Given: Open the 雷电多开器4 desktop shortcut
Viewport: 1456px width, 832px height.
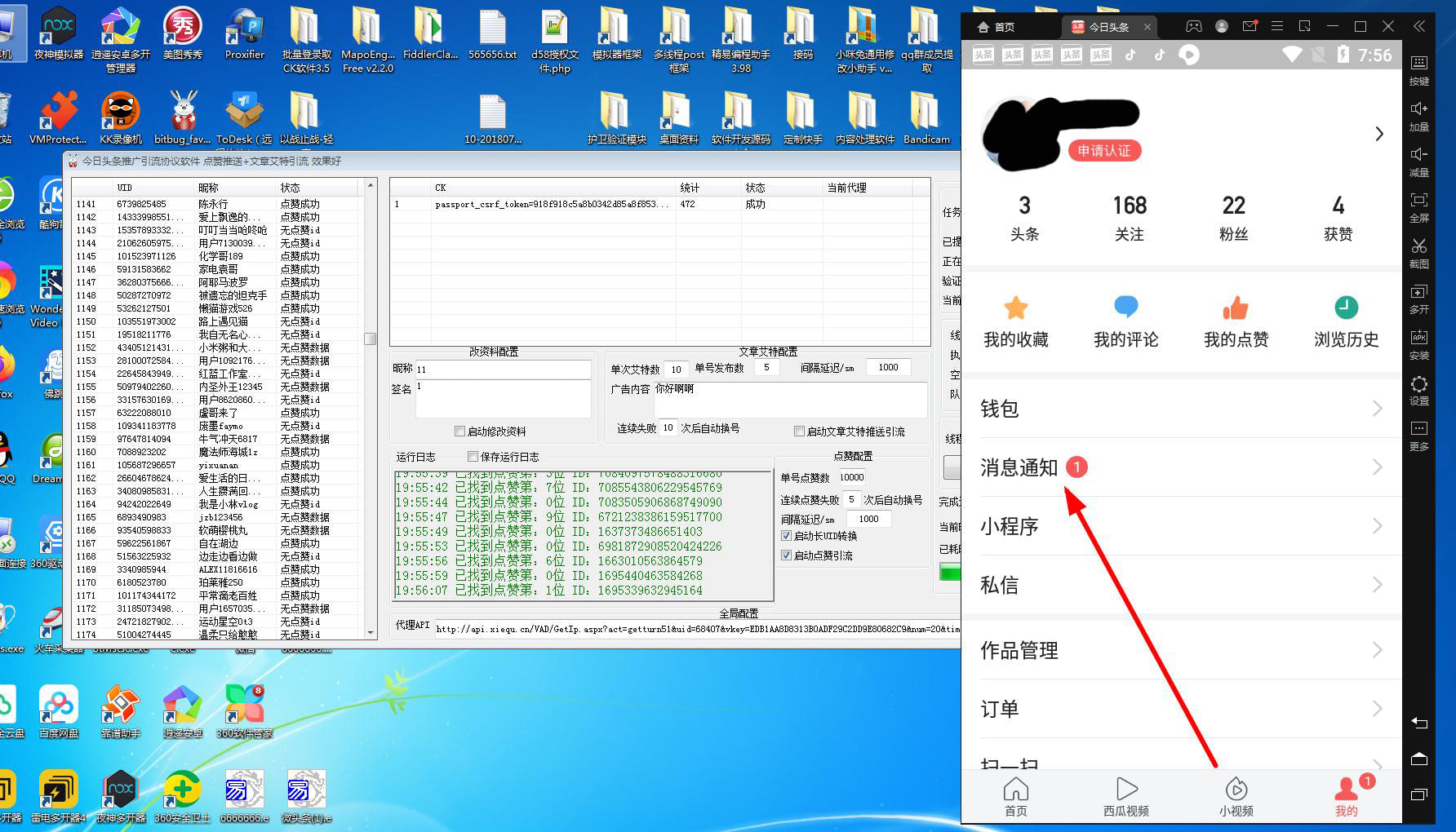Looking at the screenshot, I should (x=59, y=796).
